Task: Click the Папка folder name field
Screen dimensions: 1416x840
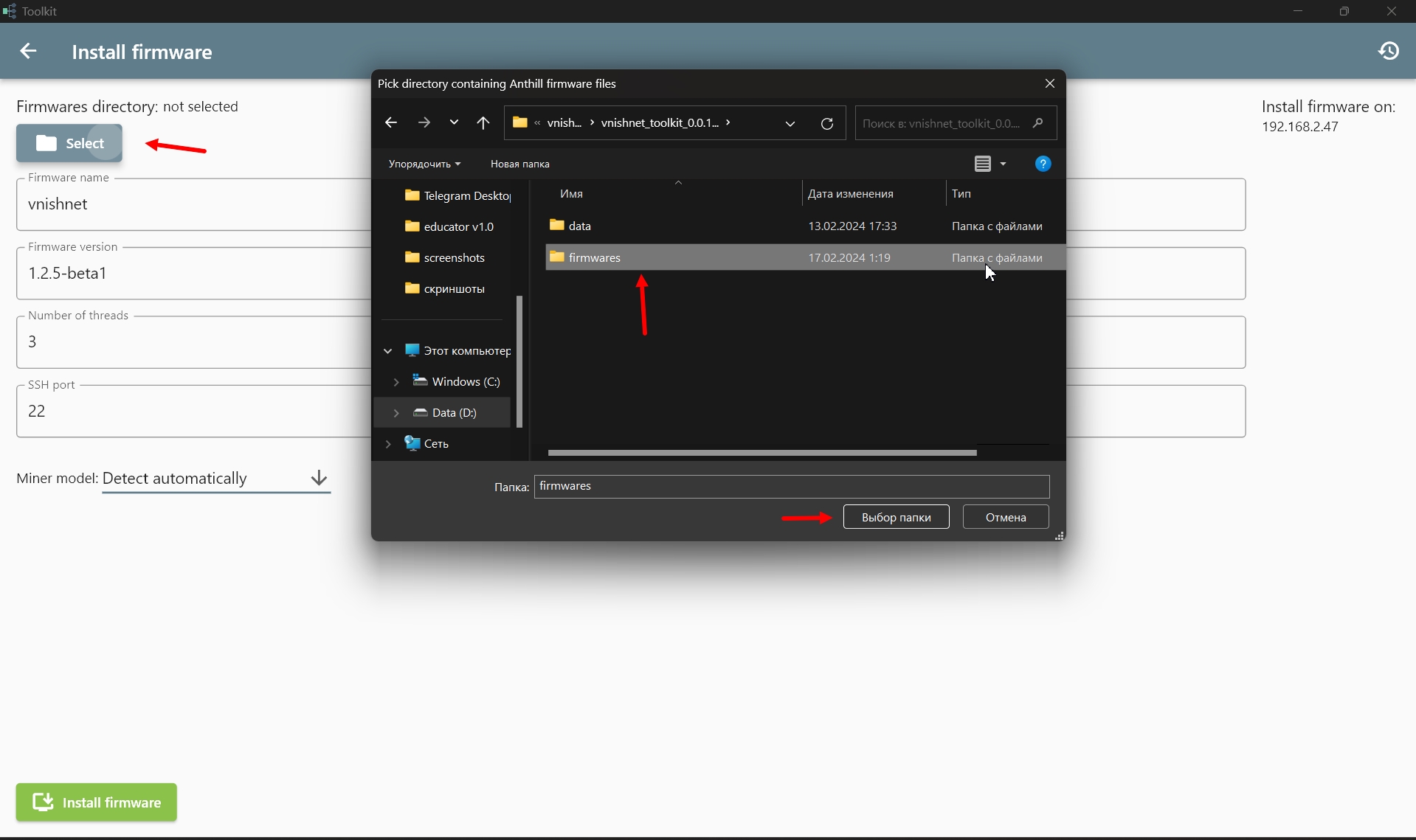Action: pos(792,486)
